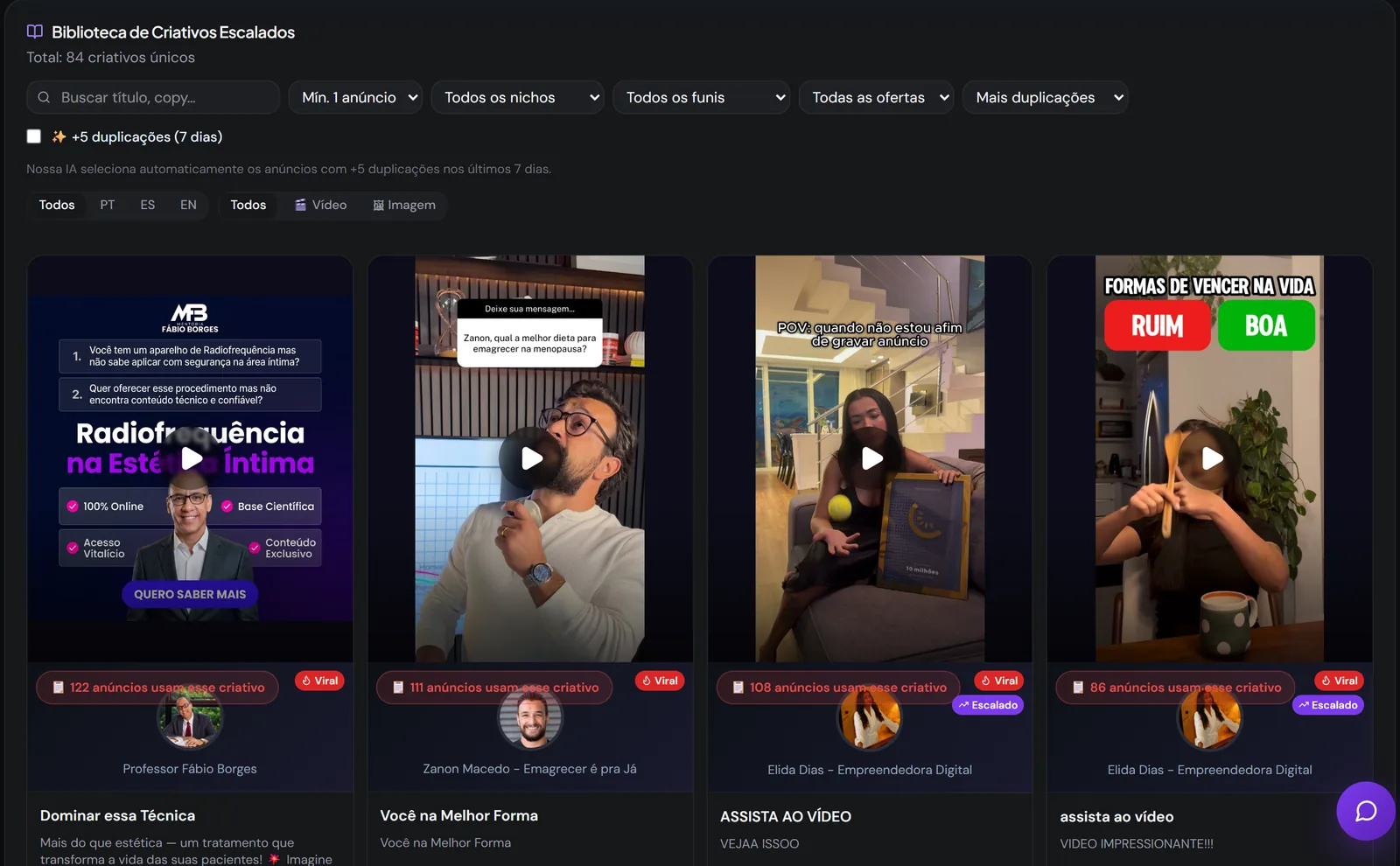
Task: Click the sparkle icon next to +5 duplicações
Action: (x=59, y=136)
